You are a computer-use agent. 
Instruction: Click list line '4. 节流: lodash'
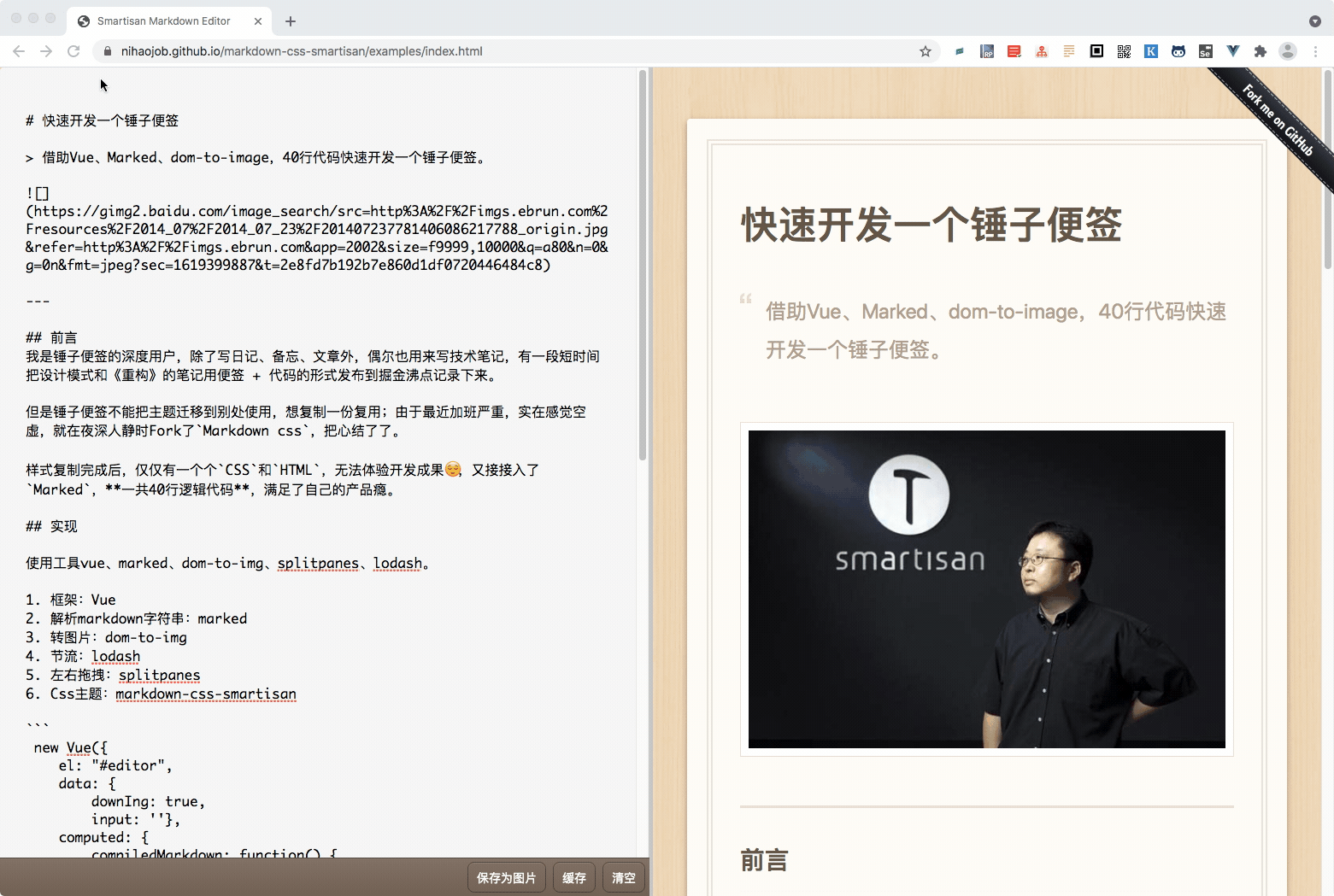coord(83,656)
